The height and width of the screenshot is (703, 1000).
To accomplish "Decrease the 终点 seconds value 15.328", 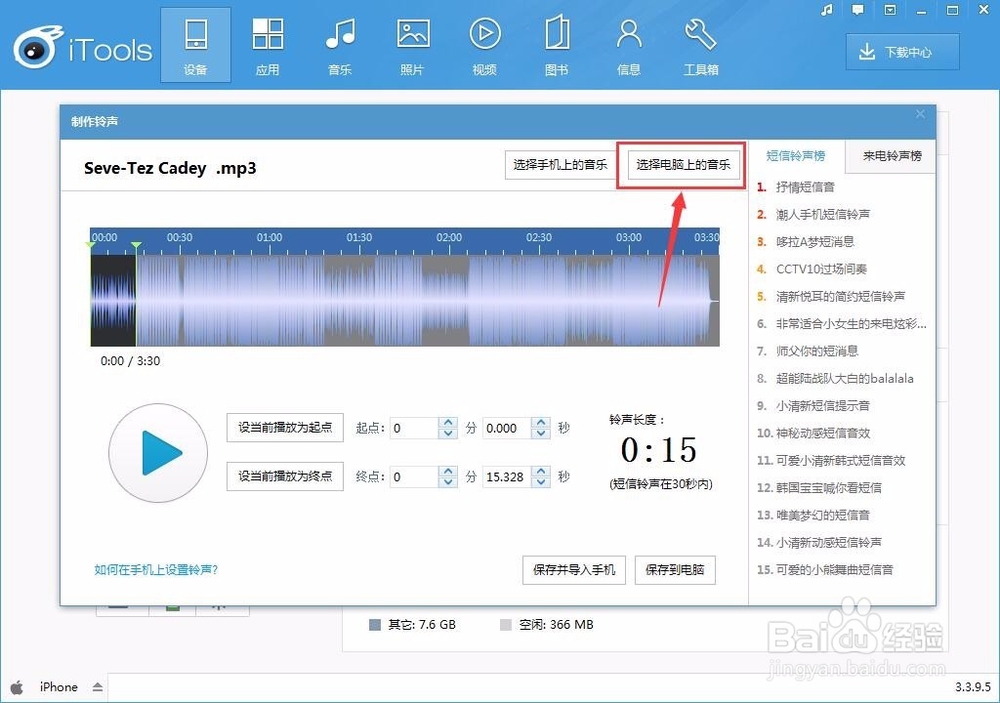I will (x=540, y=482).
